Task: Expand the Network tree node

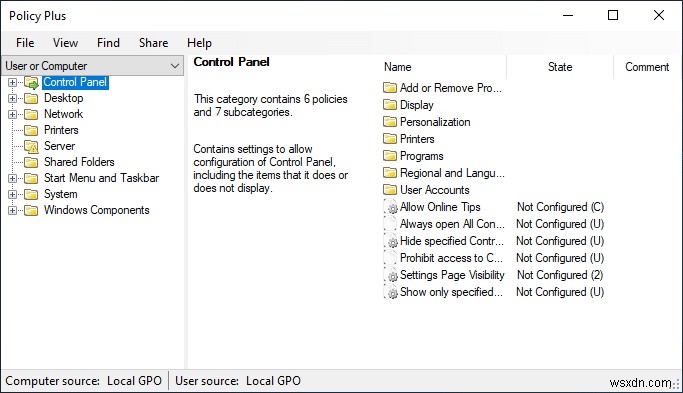Action: [x=13, y=115]
